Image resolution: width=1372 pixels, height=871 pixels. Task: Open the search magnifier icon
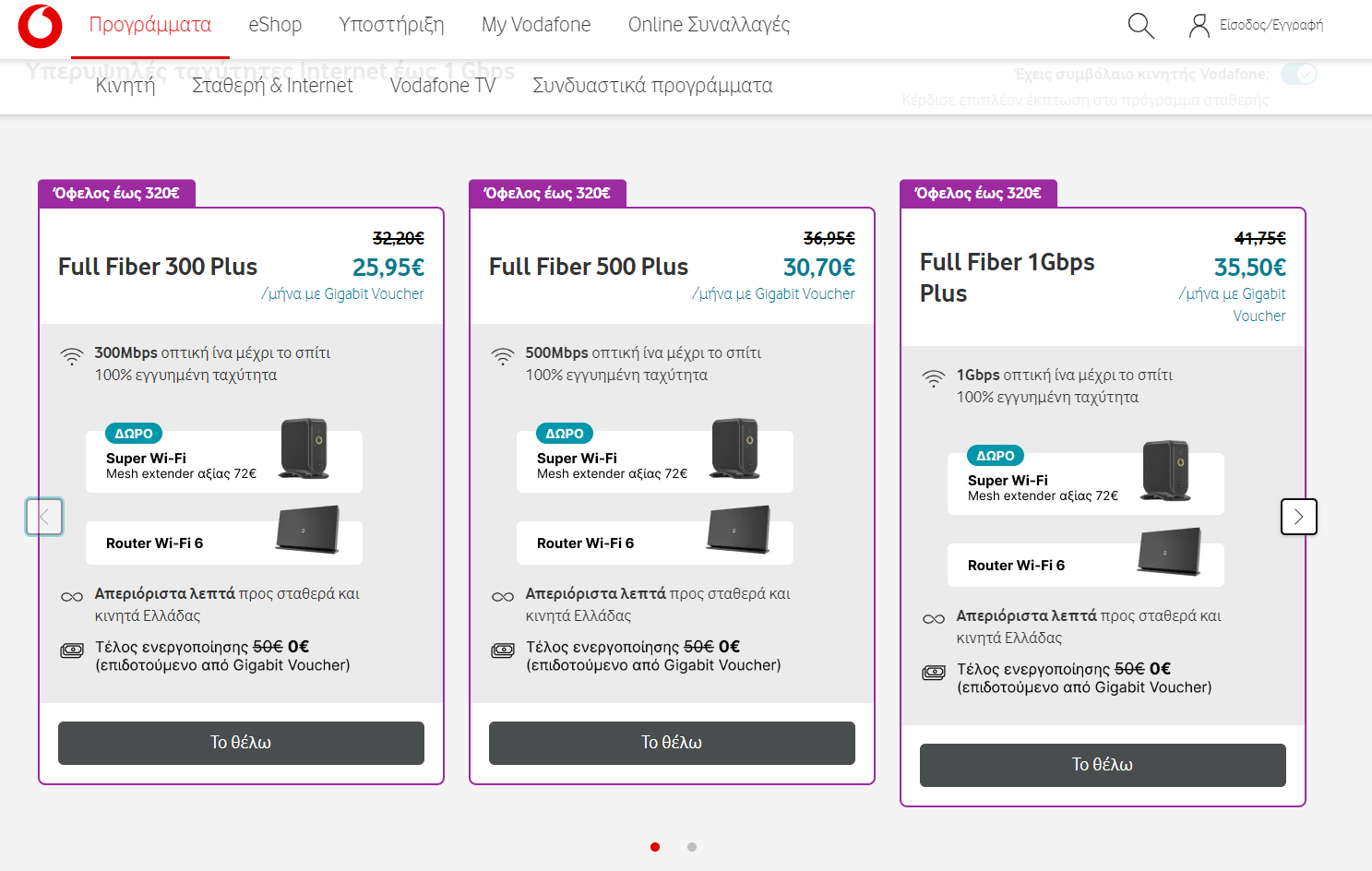point(1141,26)
